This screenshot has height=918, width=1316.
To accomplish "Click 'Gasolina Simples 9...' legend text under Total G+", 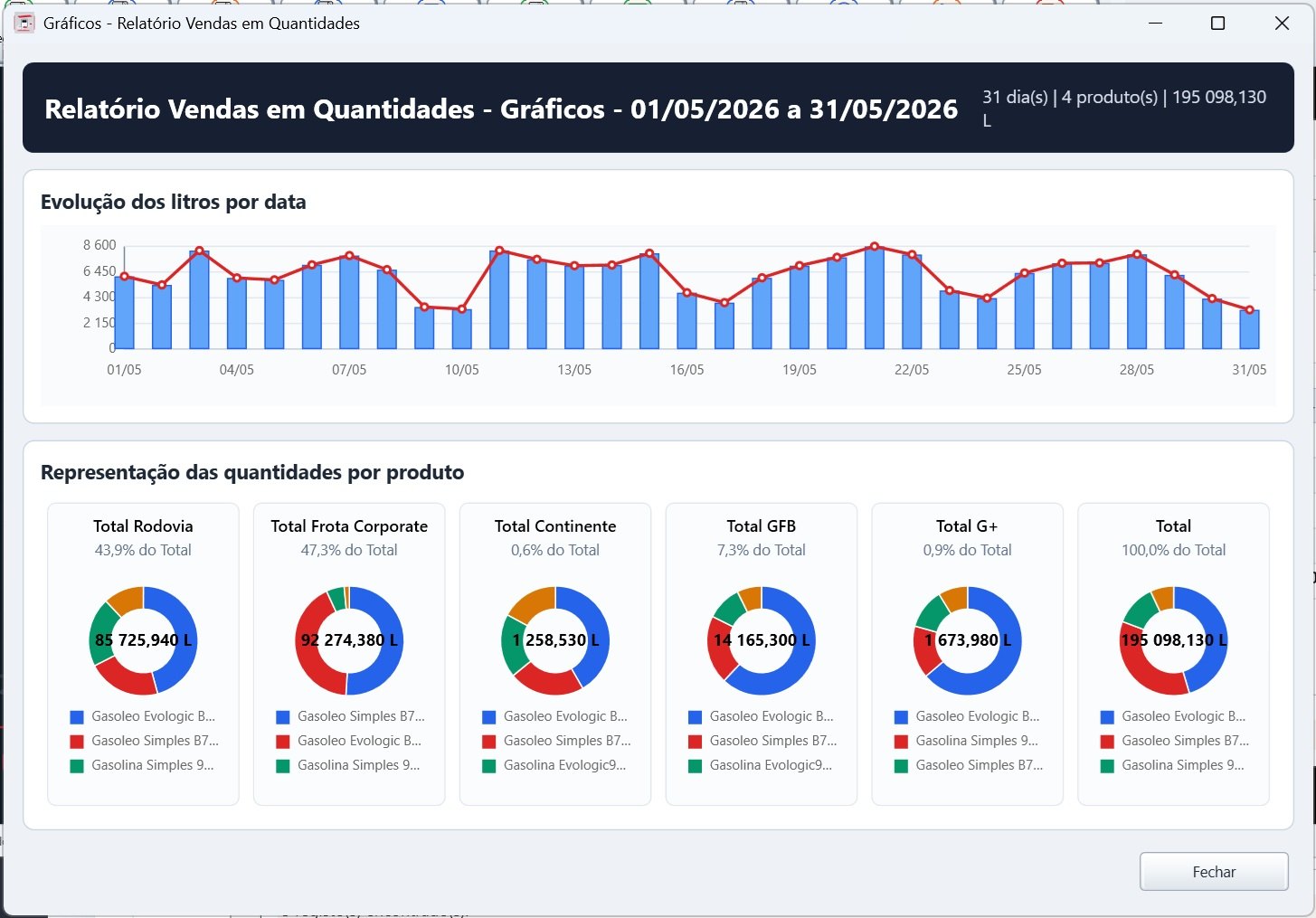I will coord(977,741).
